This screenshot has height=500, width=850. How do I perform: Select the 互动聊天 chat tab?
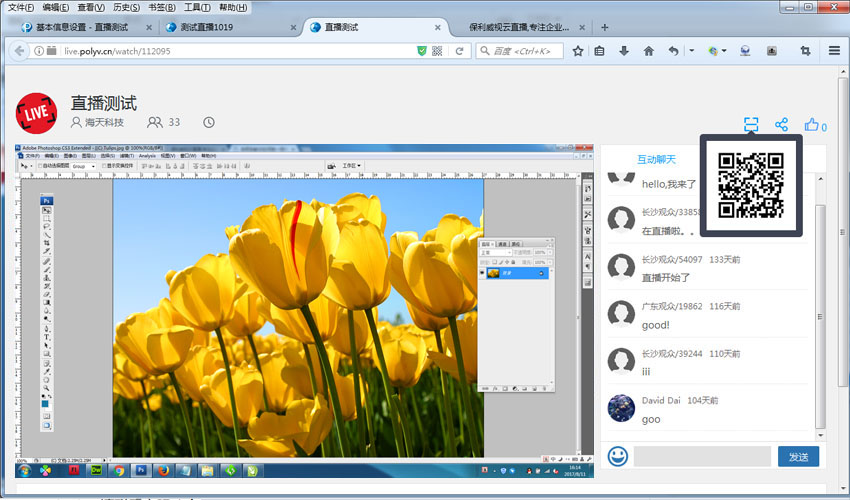[657, 159]
